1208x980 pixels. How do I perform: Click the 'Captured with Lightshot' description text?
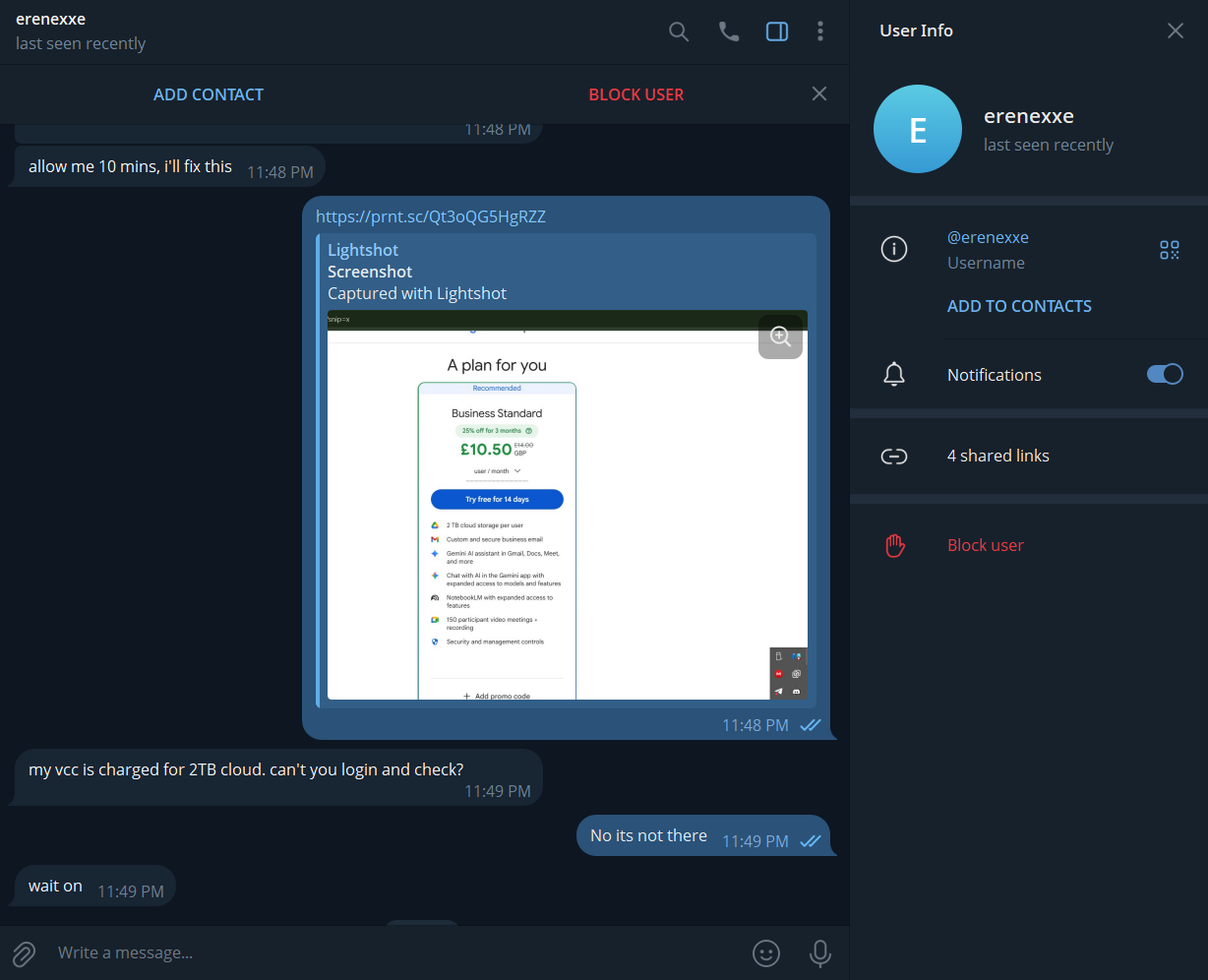417,293
